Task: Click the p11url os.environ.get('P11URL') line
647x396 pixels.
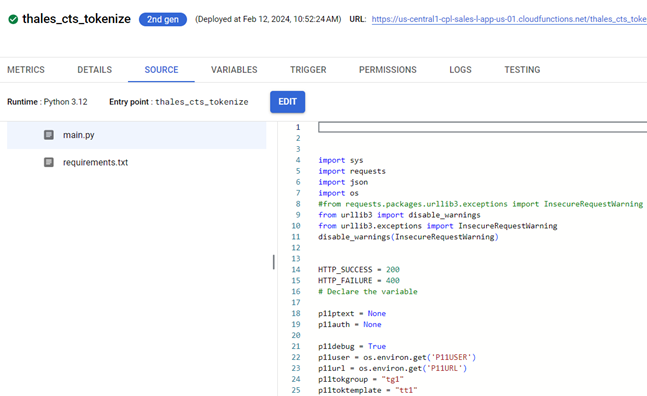Action: click(x=392, y=368)
